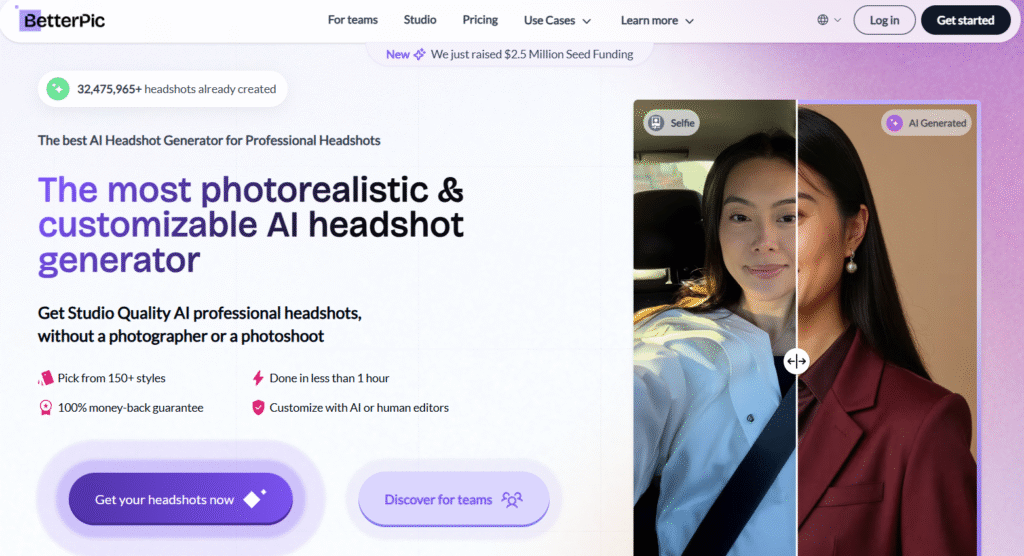
Task: Click the styles icon by Pick from 150+
Action: tap(45, 378)
